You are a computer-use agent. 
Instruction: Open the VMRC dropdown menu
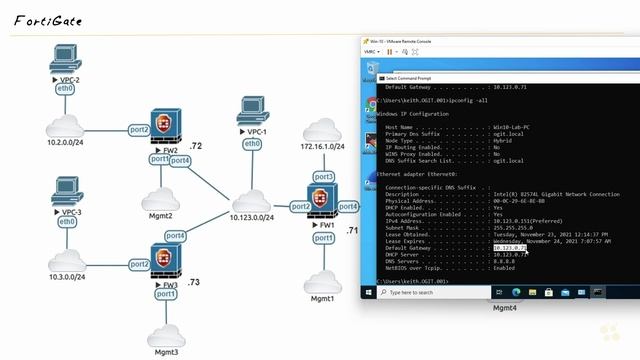(x=371, y=52)
